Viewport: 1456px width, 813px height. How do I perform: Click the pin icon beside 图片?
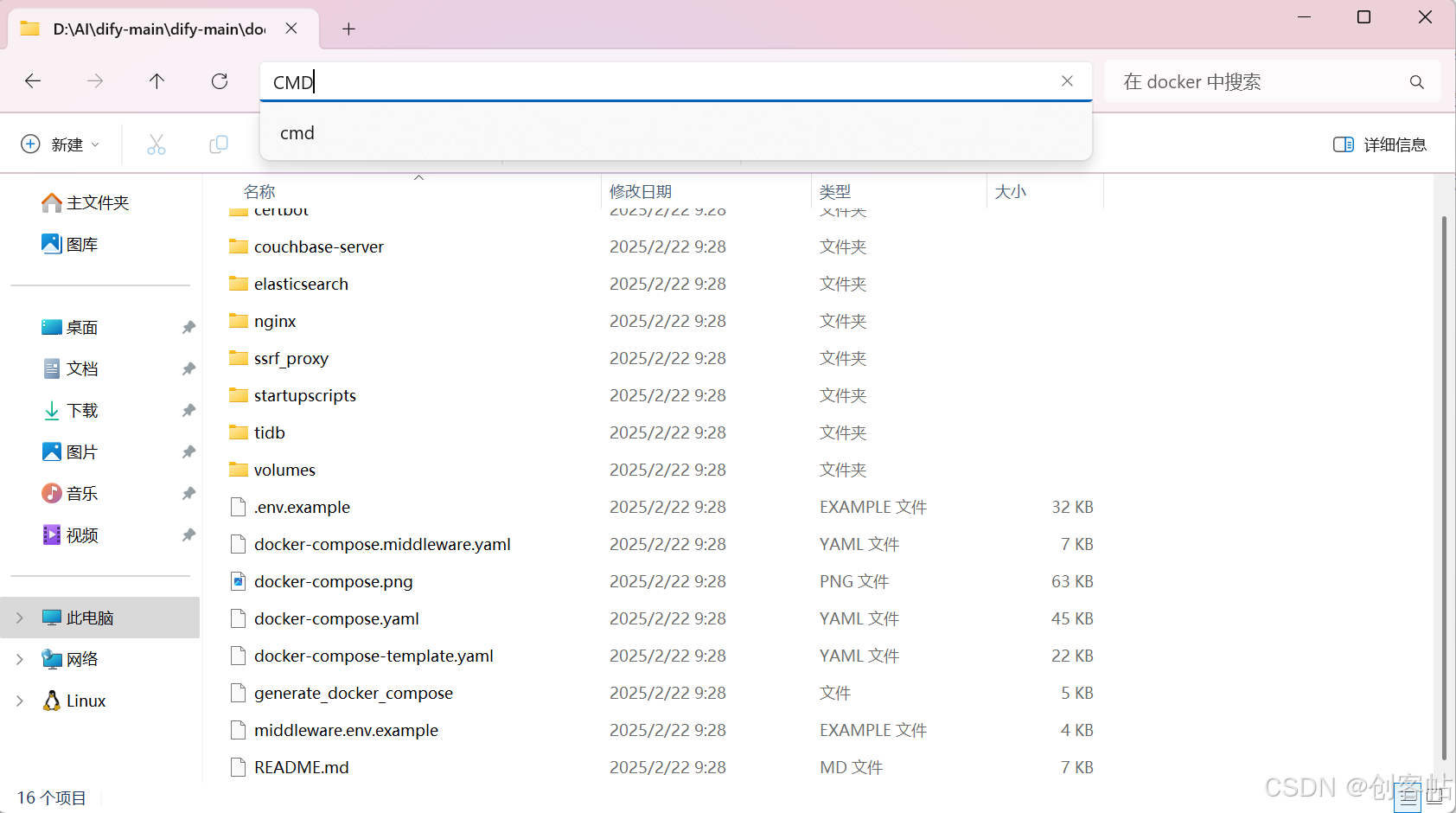(188, 452)
